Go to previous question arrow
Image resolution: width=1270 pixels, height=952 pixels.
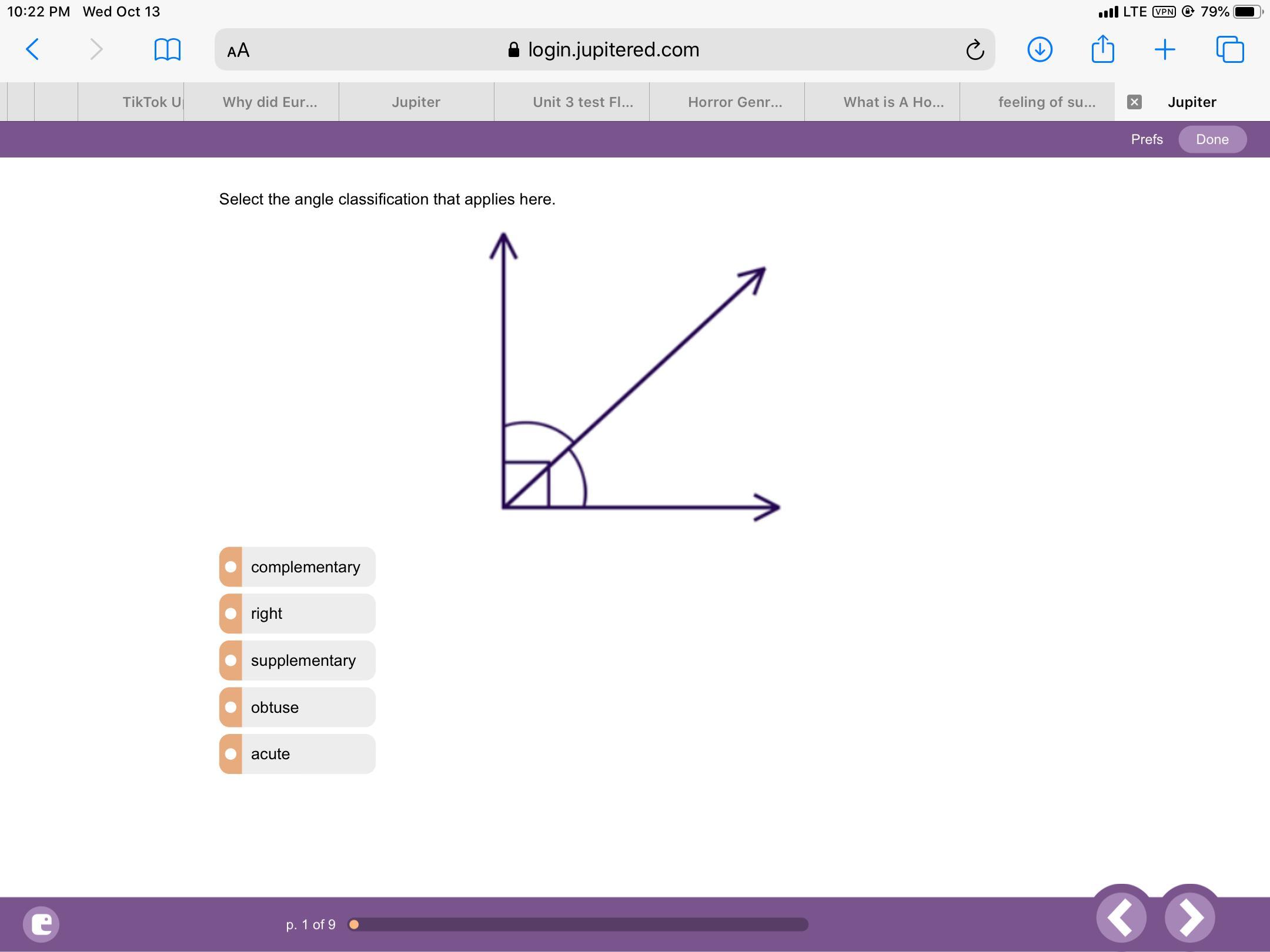pyautogui.click(x=1121, y=917)
